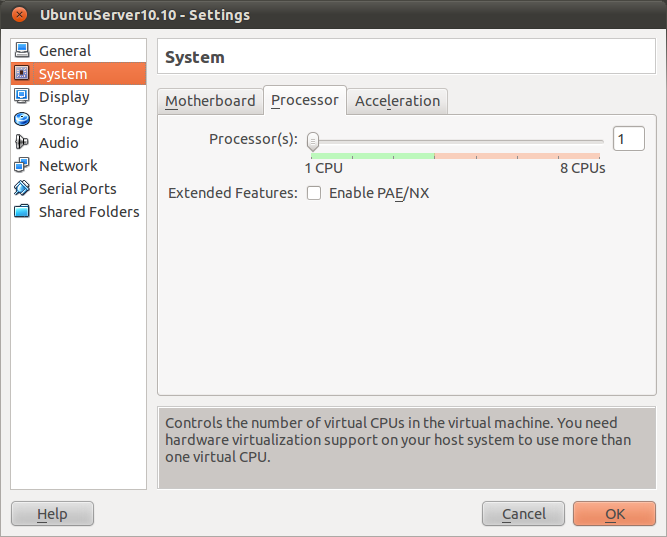Click the Serial Ports connector icon

click(22, 189)
